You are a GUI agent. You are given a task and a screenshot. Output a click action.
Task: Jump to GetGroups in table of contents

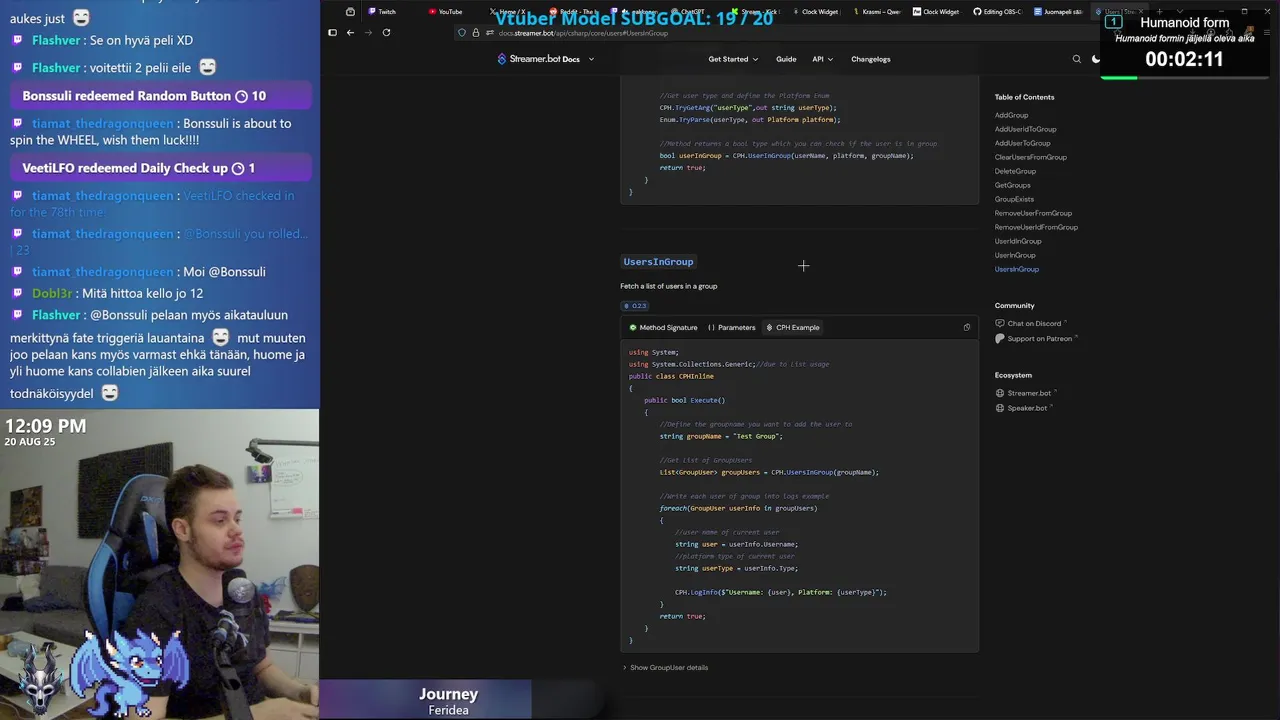click(1012, 185)
